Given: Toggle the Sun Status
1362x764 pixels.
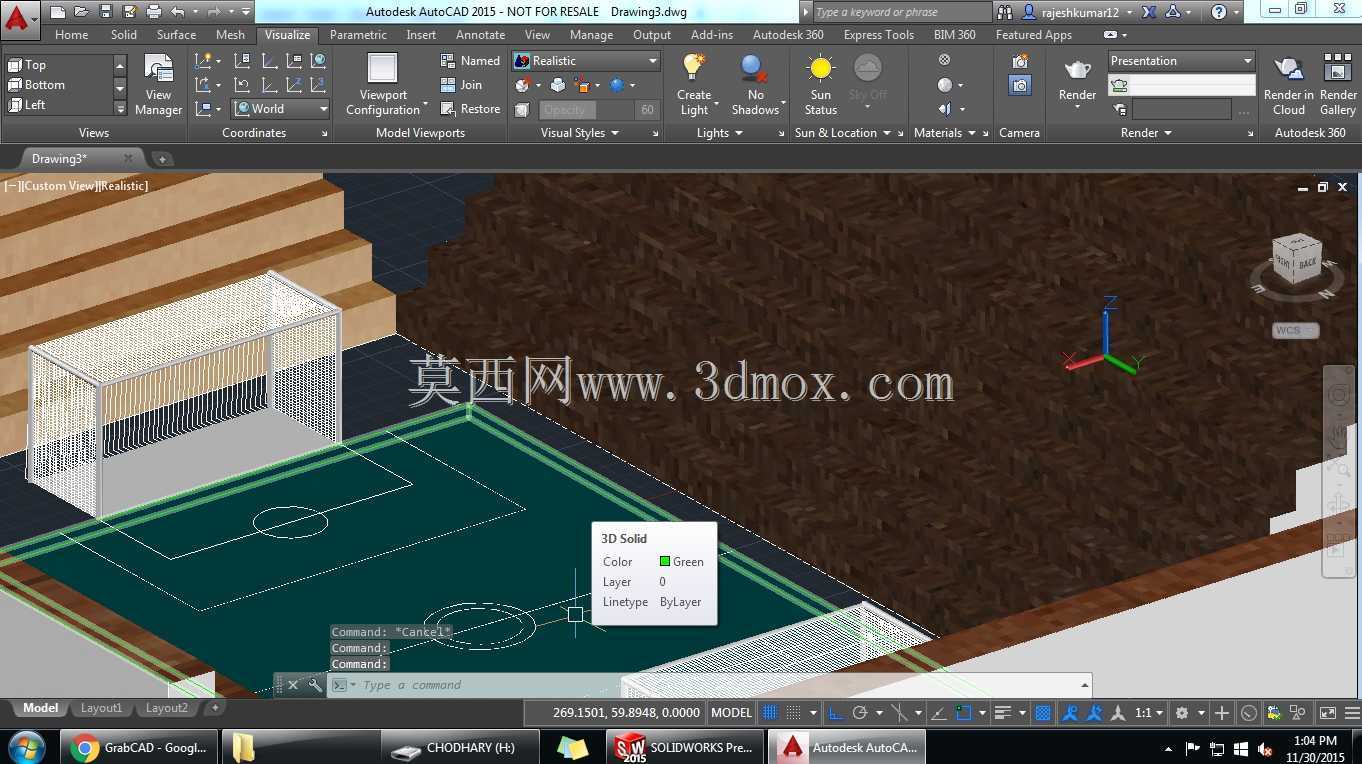Looking at the screenshot, I should pyautogui.click(x=821, y=85).
